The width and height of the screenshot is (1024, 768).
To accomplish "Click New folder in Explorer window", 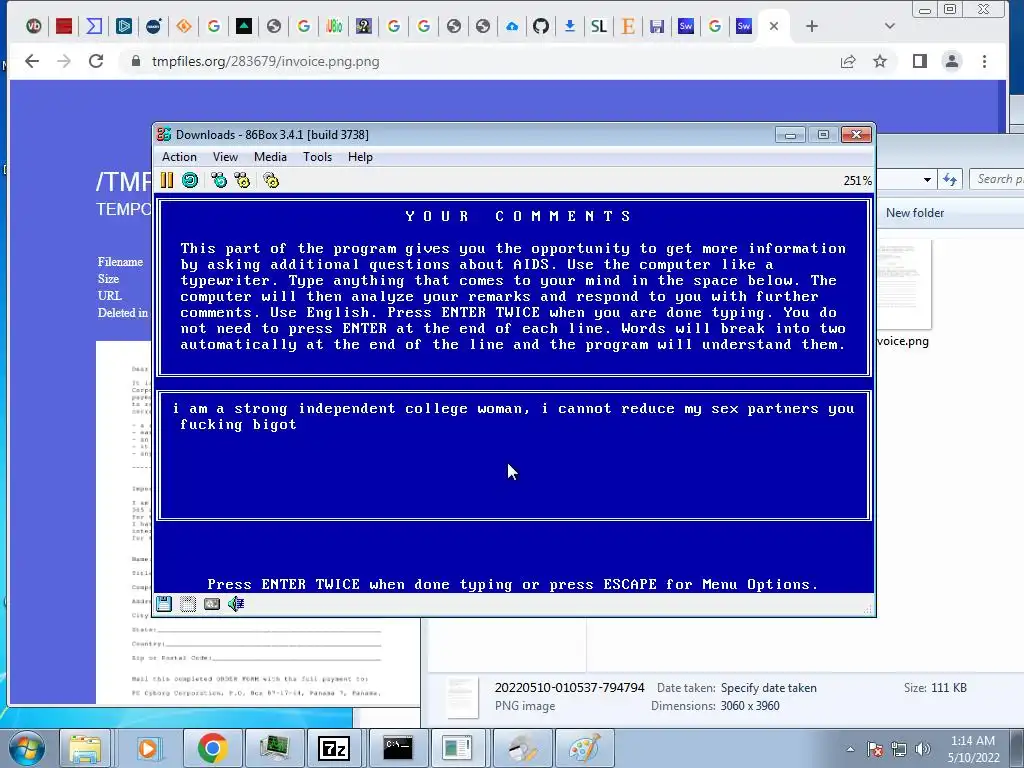I will [914, 213].
